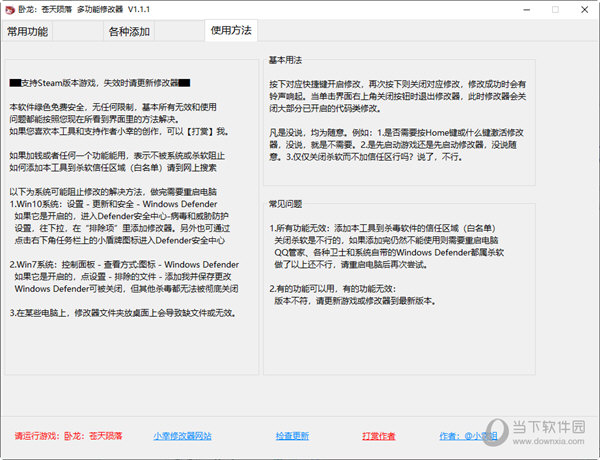The width and height of the screenshot is (600, 460).
Task: Click the line starting 如何添加本工具到杀软信任区域
Action: coord(113,168)
